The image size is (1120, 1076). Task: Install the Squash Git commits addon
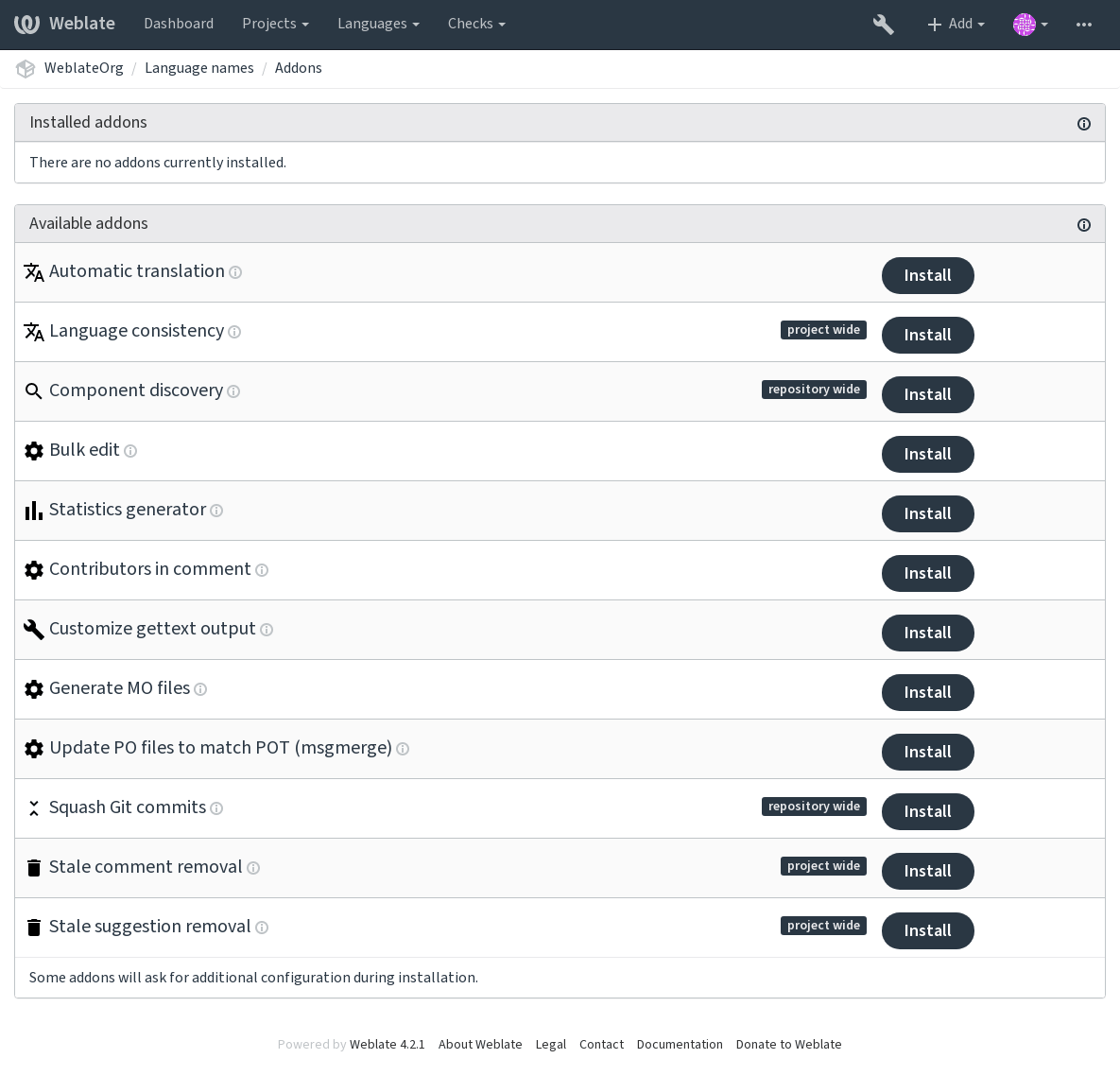tap(927, 811)
